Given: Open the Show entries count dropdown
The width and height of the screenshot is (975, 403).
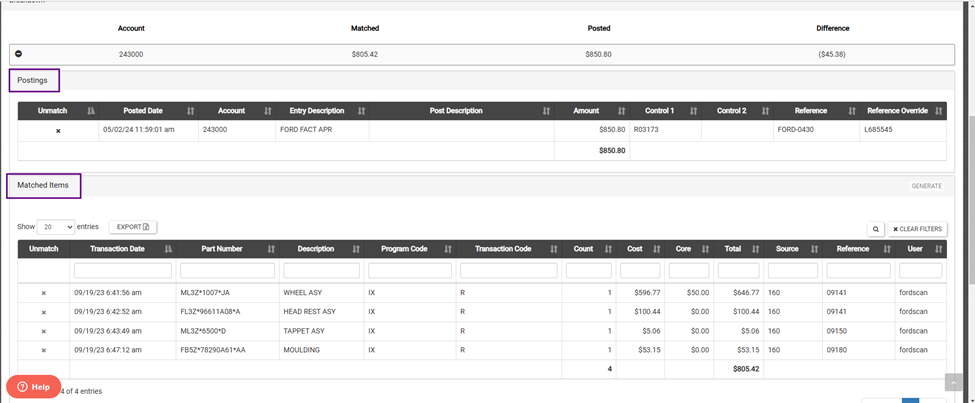Looking at the screenshot, I should coord(56,227).
